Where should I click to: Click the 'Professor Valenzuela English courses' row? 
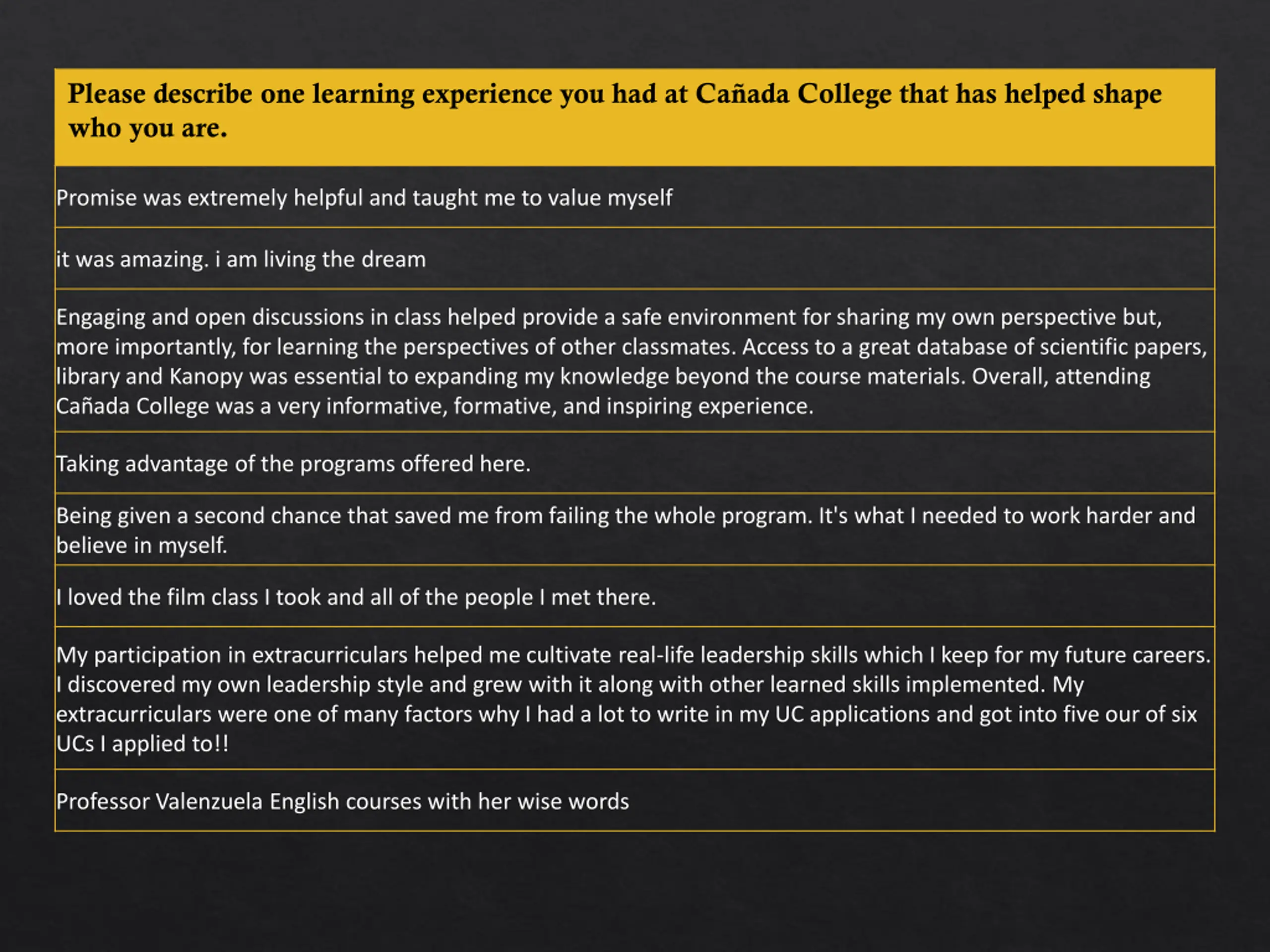click(x=635, y=800)
